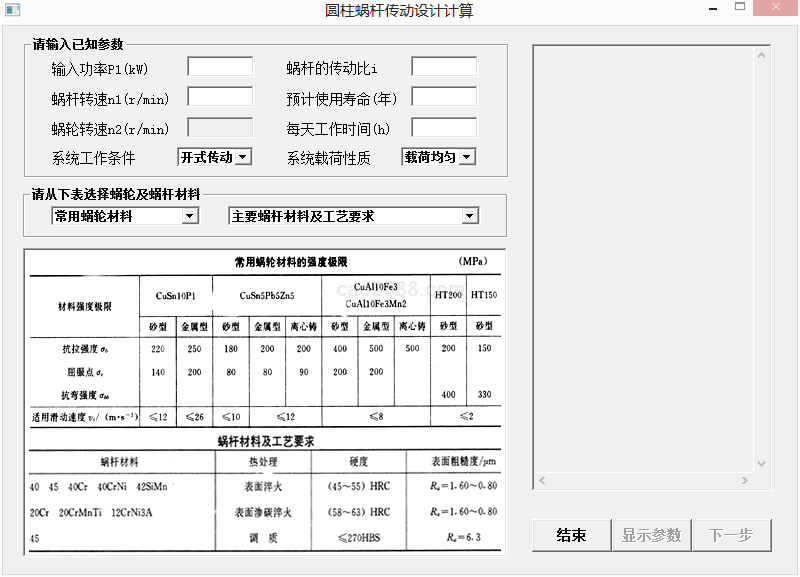
Task: Click the 蜗杆的传动比i input box
Action: (443, 67)
